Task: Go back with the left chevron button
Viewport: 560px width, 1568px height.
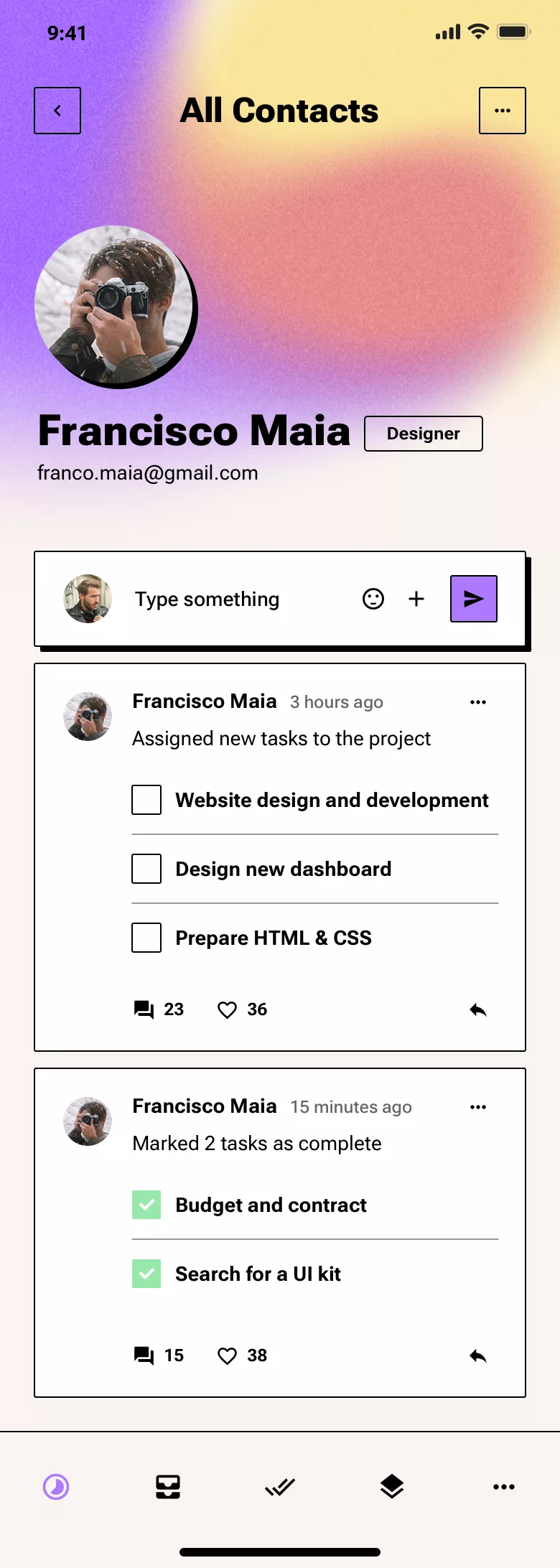Action: pyautogui.click(x=57, y=110)
